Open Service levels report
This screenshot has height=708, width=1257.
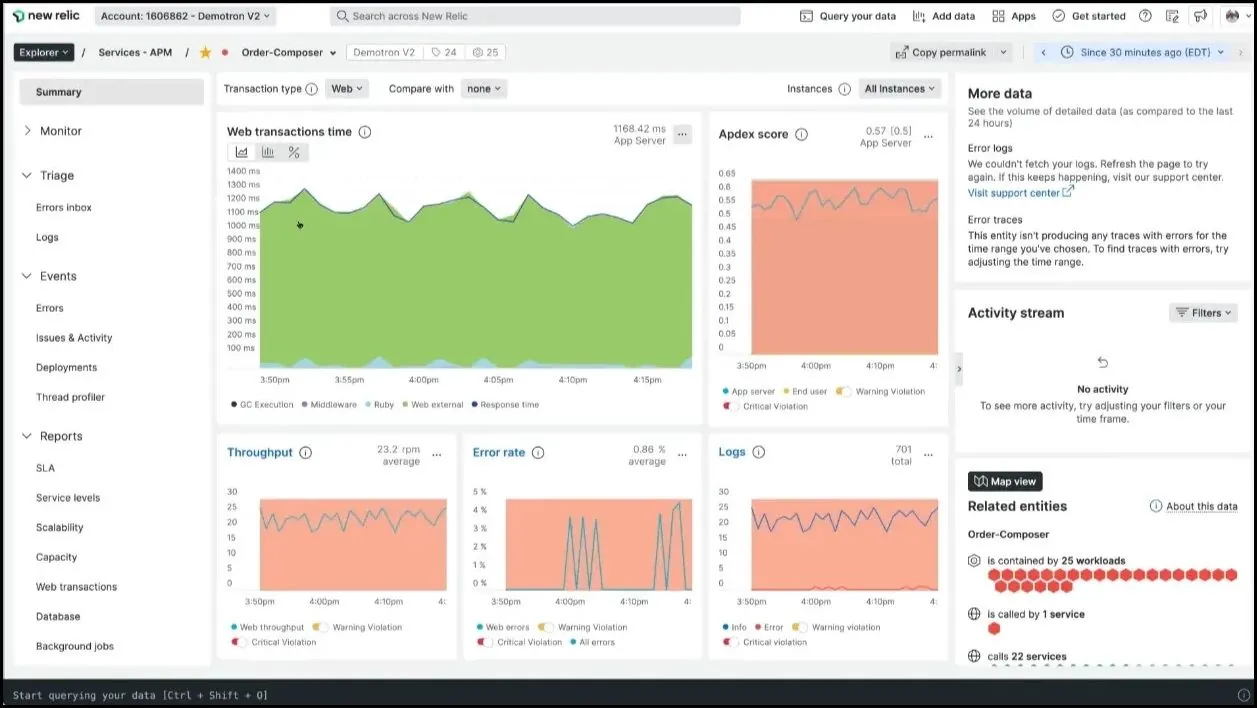coord(68,498)
